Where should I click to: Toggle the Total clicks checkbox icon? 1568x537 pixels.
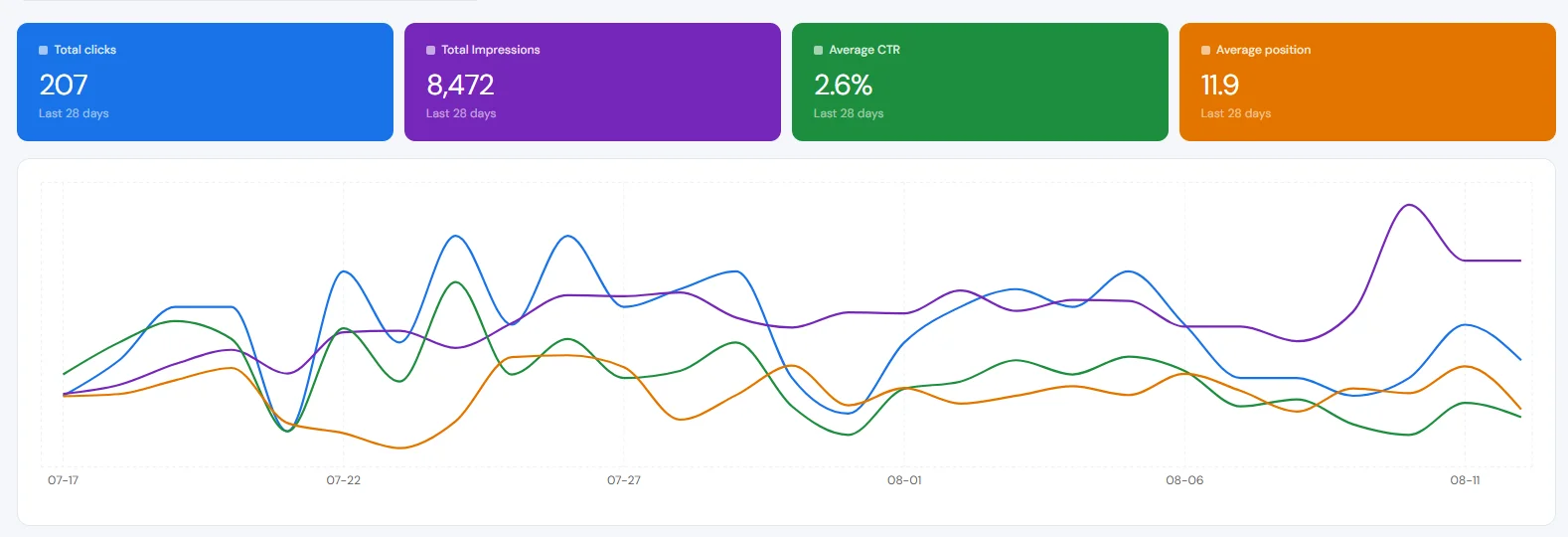click(x=43, y=50)
